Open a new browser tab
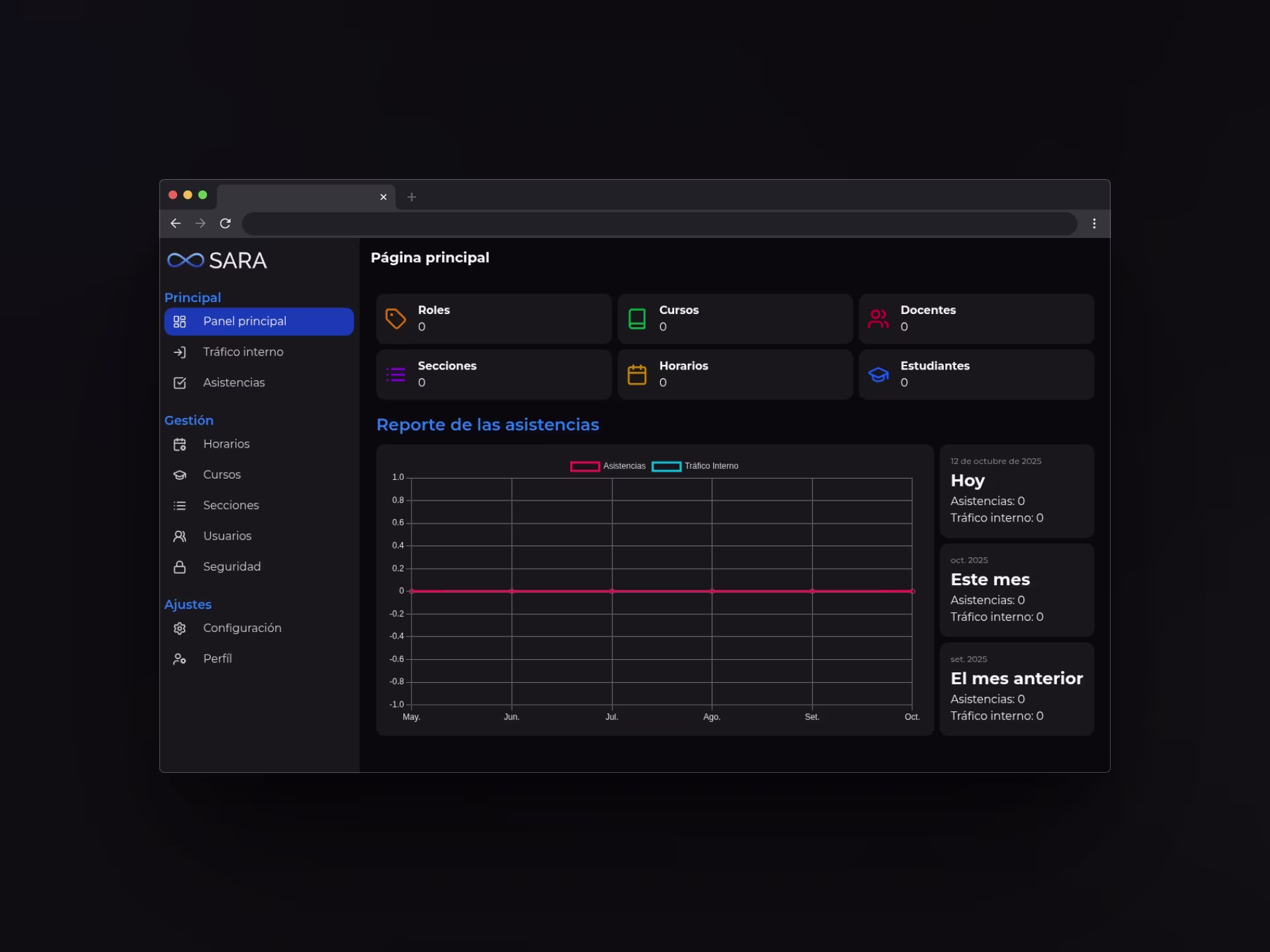 [x=411, y=197]
